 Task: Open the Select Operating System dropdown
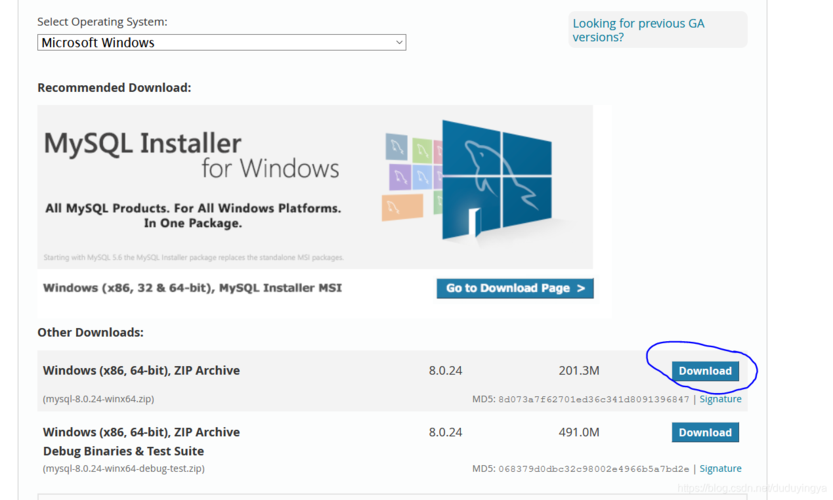pyautogui.click(x=222, y=43)
